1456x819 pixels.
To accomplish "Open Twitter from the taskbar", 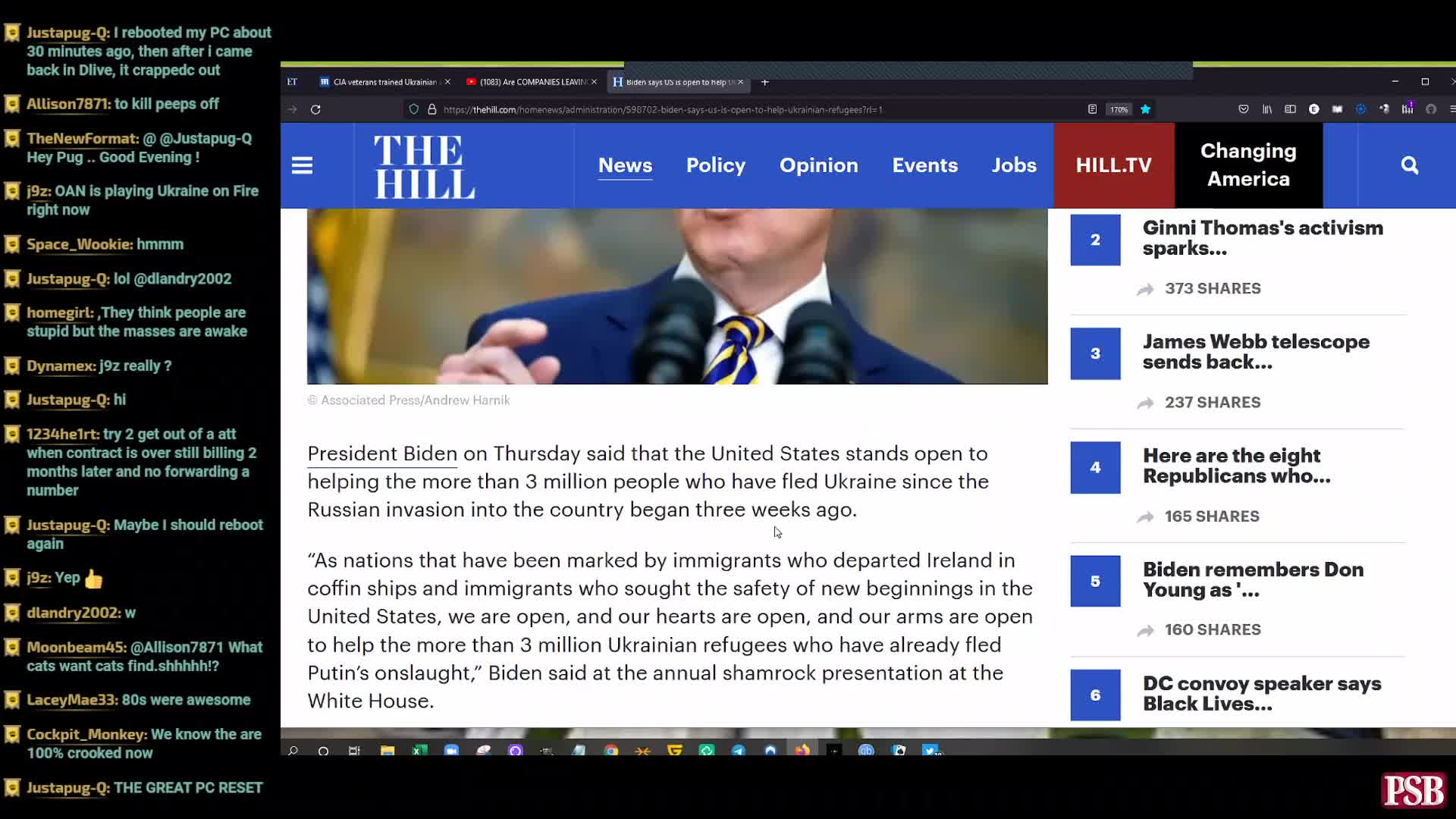I will tap(930, 751).
